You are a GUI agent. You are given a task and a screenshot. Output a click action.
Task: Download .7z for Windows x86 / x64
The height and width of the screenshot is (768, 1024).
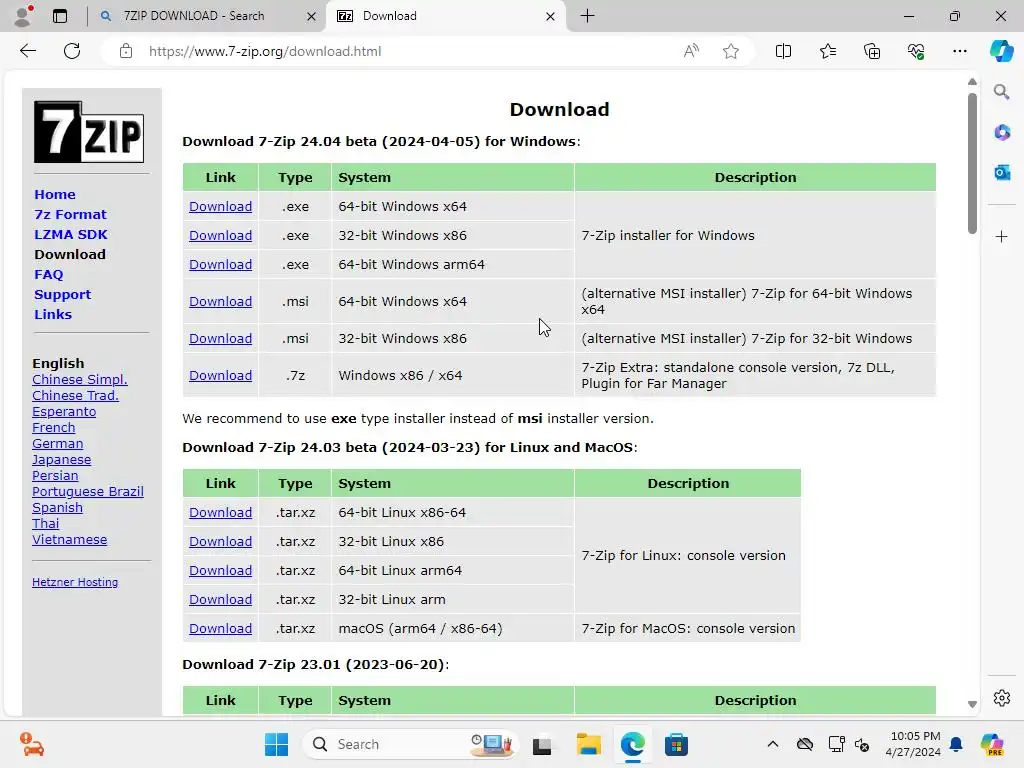pos(220,376)
